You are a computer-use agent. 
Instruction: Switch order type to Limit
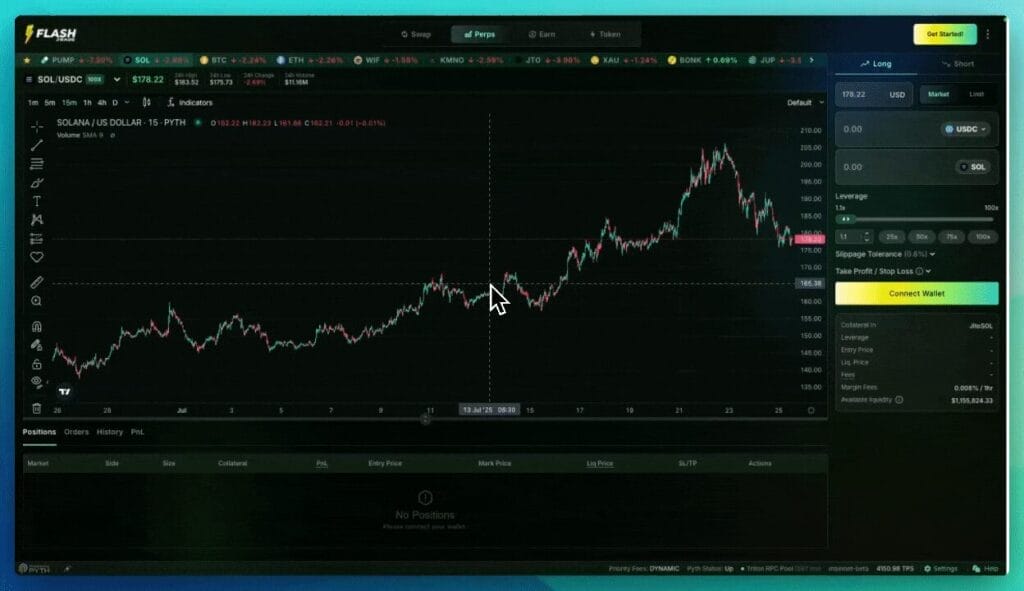click(x=976, y=94)
